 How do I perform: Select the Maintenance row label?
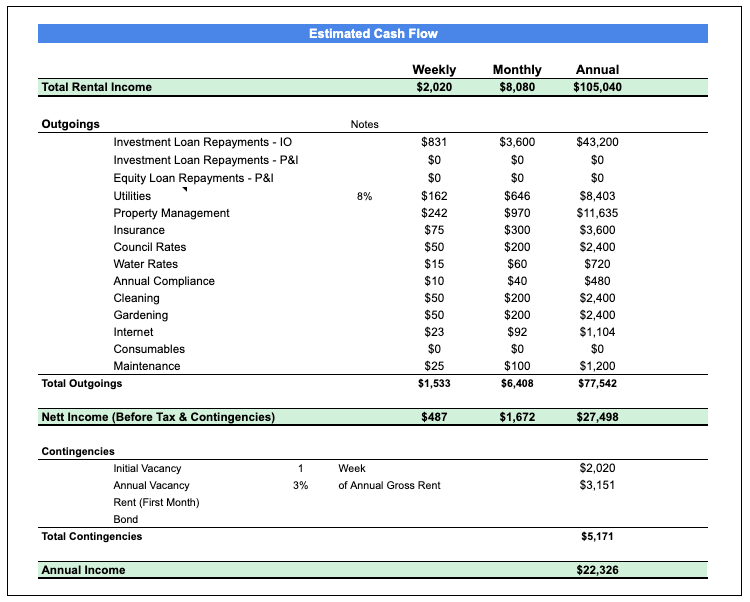pyautogui.click(x=147, y=366)
